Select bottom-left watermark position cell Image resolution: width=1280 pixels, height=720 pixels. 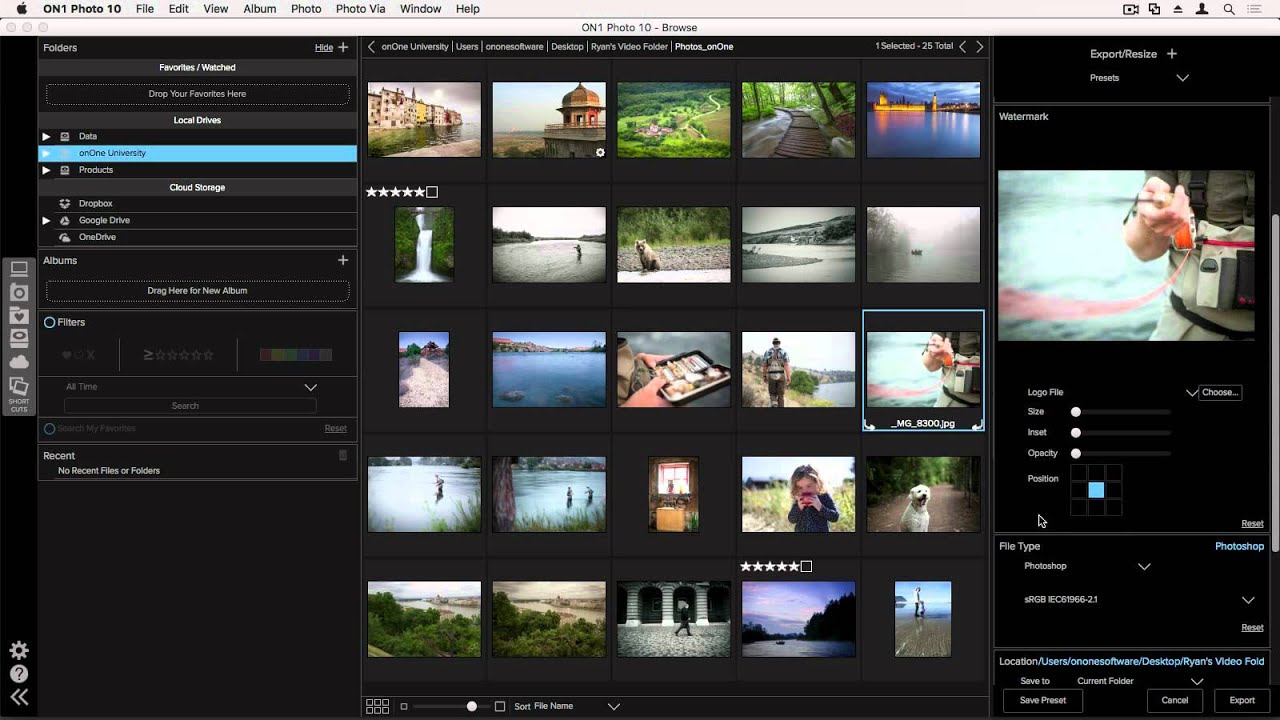click(x=1079, y=507)
